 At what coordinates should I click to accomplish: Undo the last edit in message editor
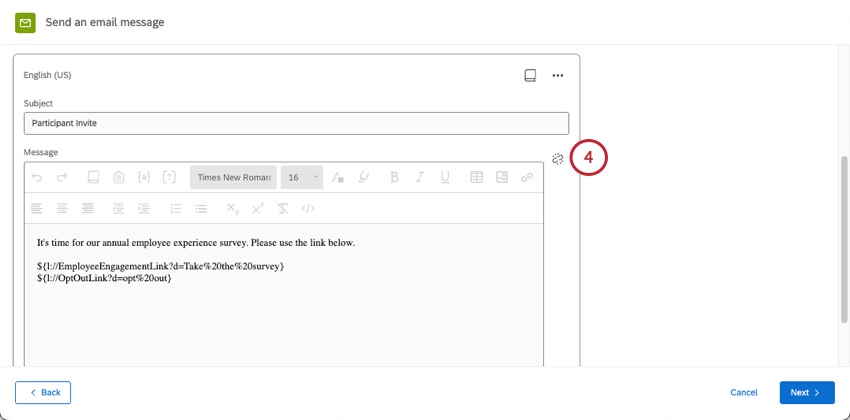pyautogui.click(x=37, y=177)
